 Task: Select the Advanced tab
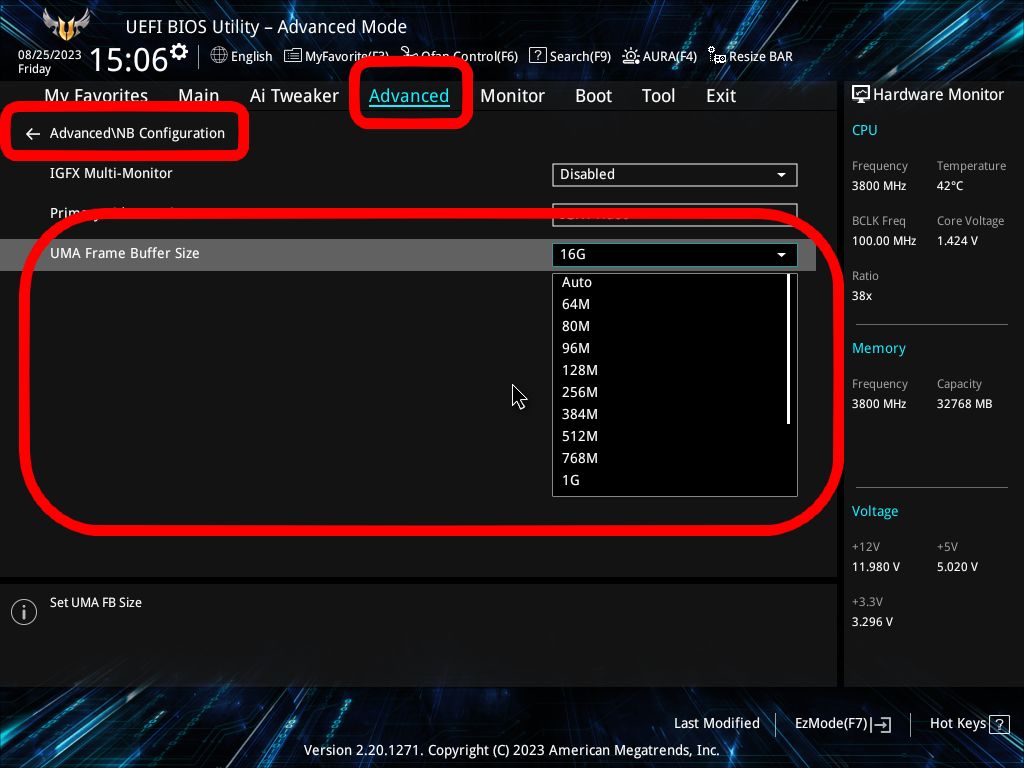409,96
